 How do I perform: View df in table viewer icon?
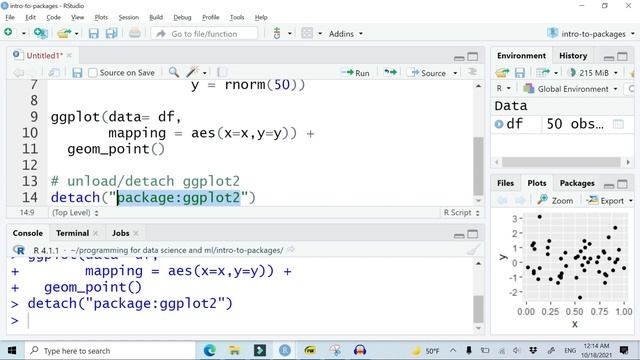point(618,124)
